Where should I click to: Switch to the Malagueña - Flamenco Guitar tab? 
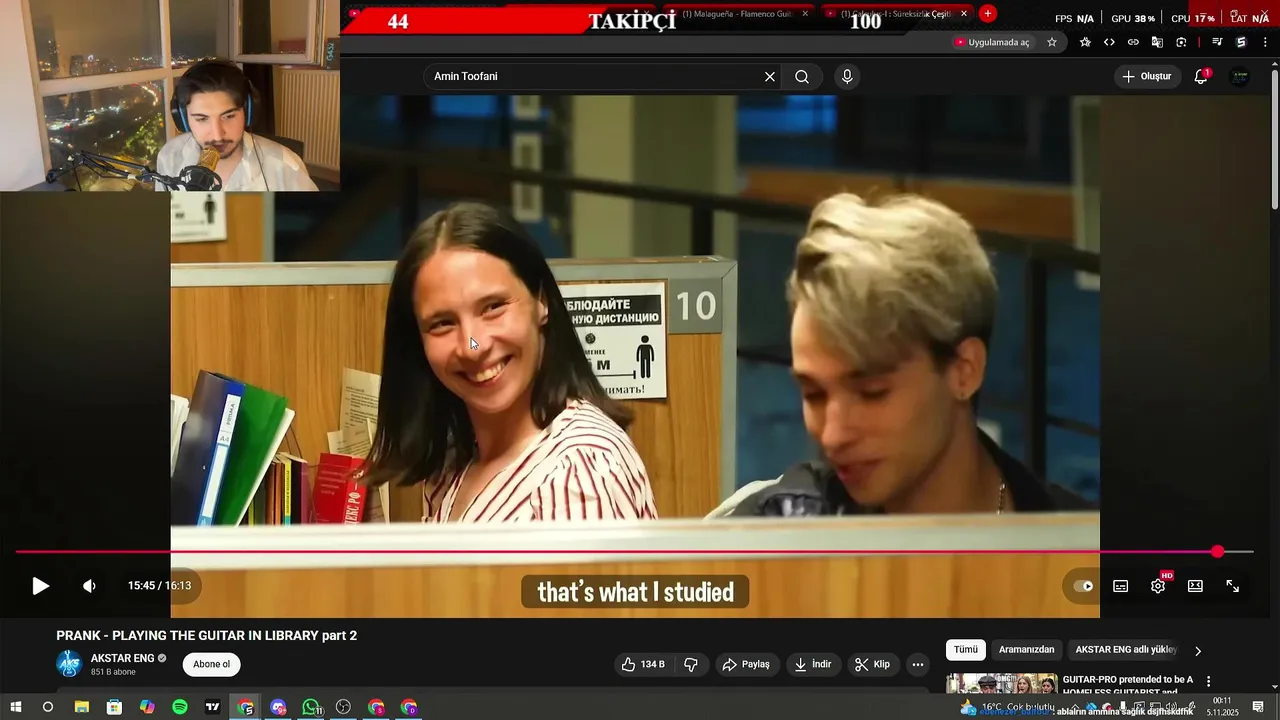(x=737, y=14)
